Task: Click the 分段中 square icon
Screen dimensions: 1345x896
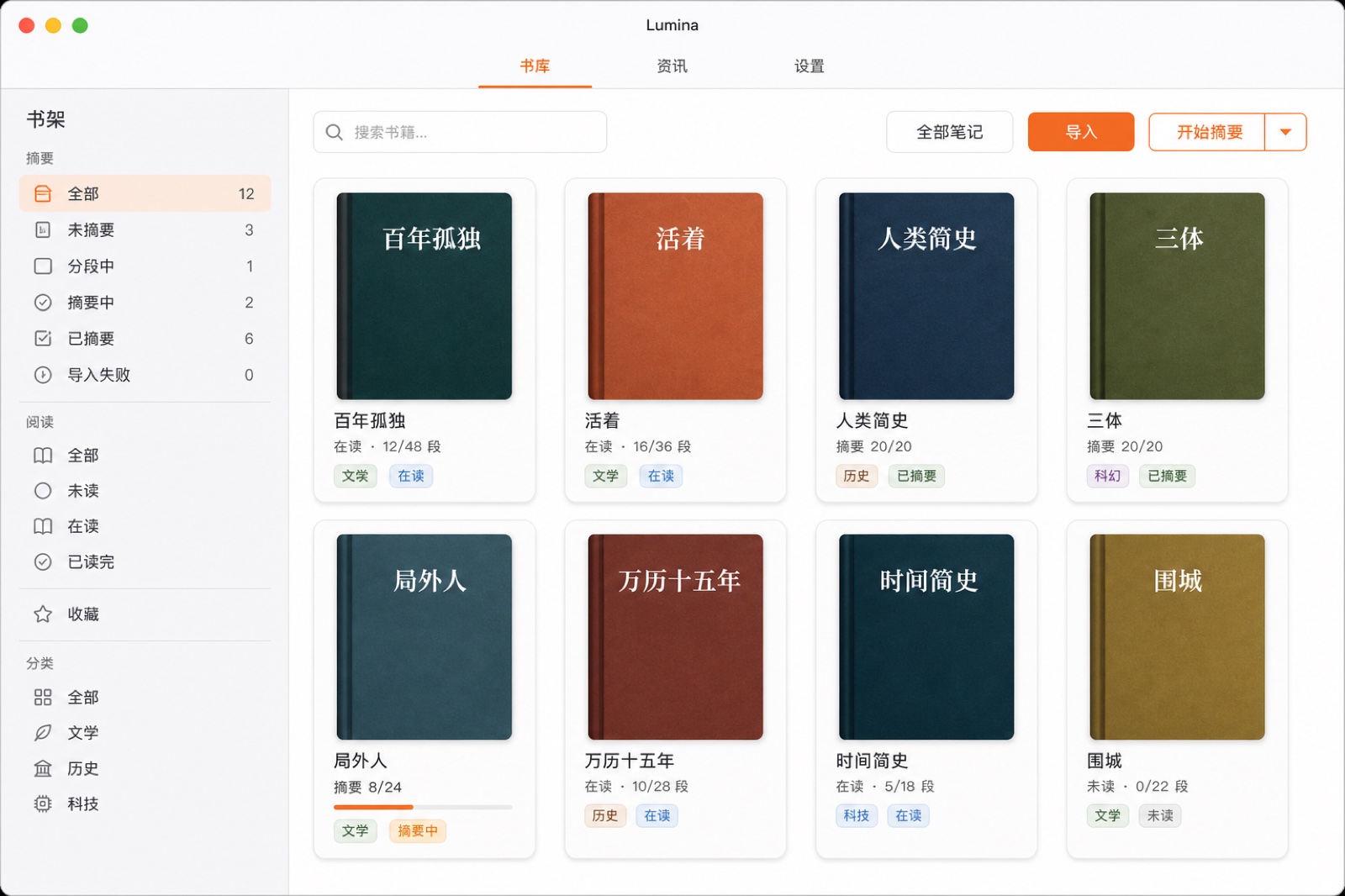Action: [43, 266]
